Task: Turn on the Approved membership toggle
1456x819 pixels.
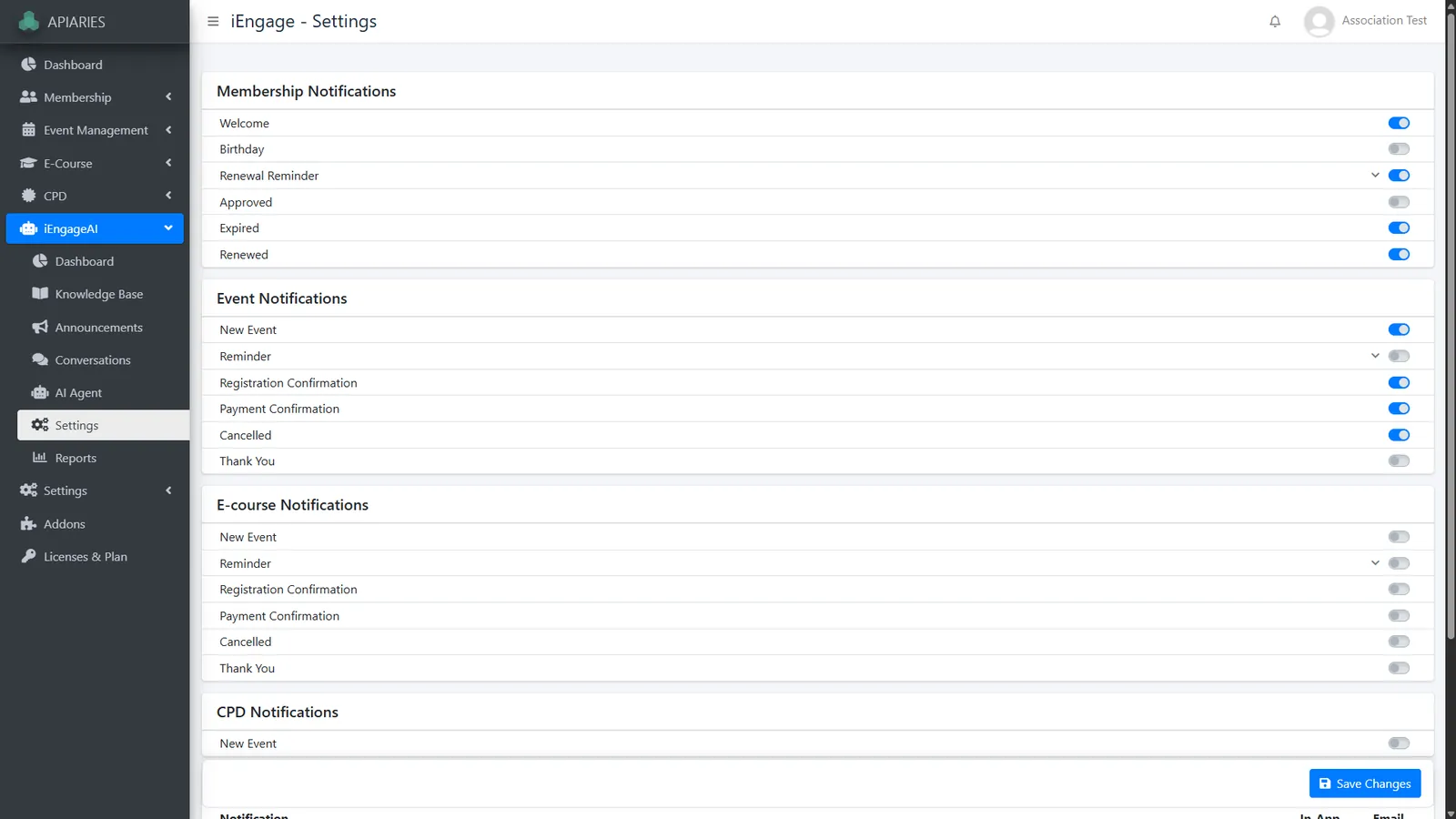Action: (1399, 202)
